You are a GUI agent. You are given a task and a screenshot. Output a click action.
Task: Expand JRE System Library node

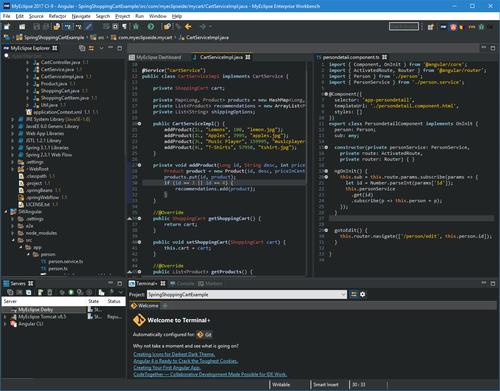pyautogui.click(x=12, y=119)
